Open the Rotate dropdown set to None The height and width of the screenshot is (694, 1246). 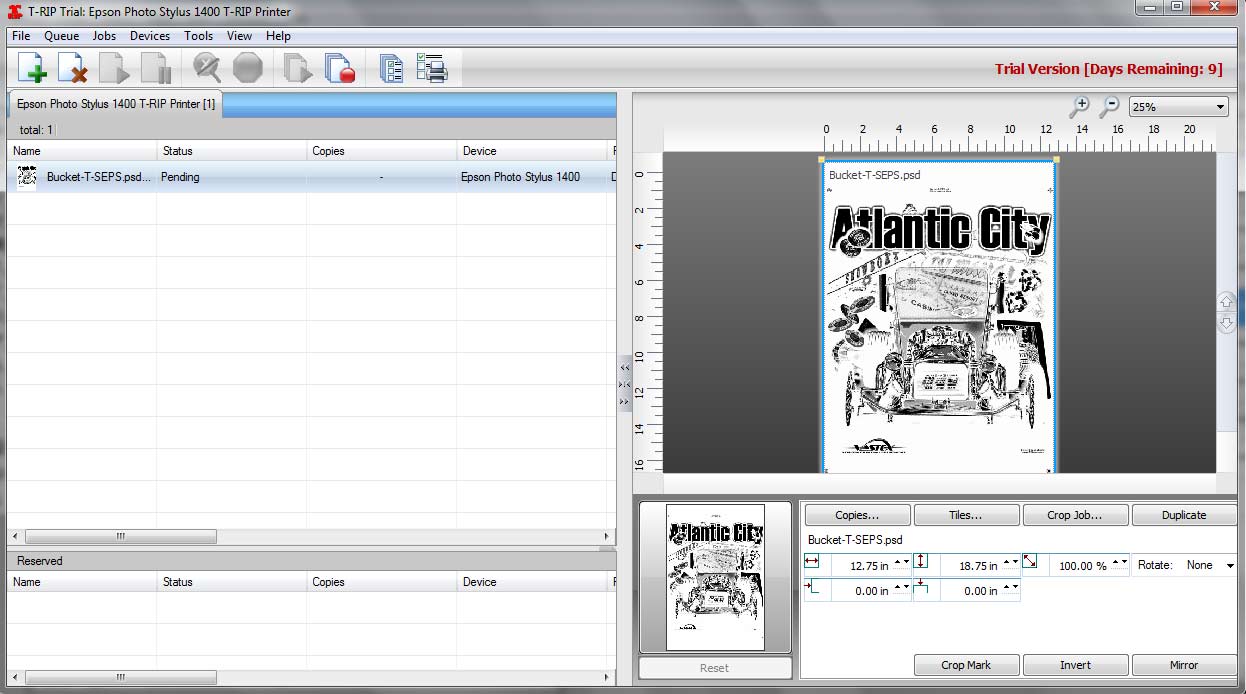click(x=1210, y=565)
